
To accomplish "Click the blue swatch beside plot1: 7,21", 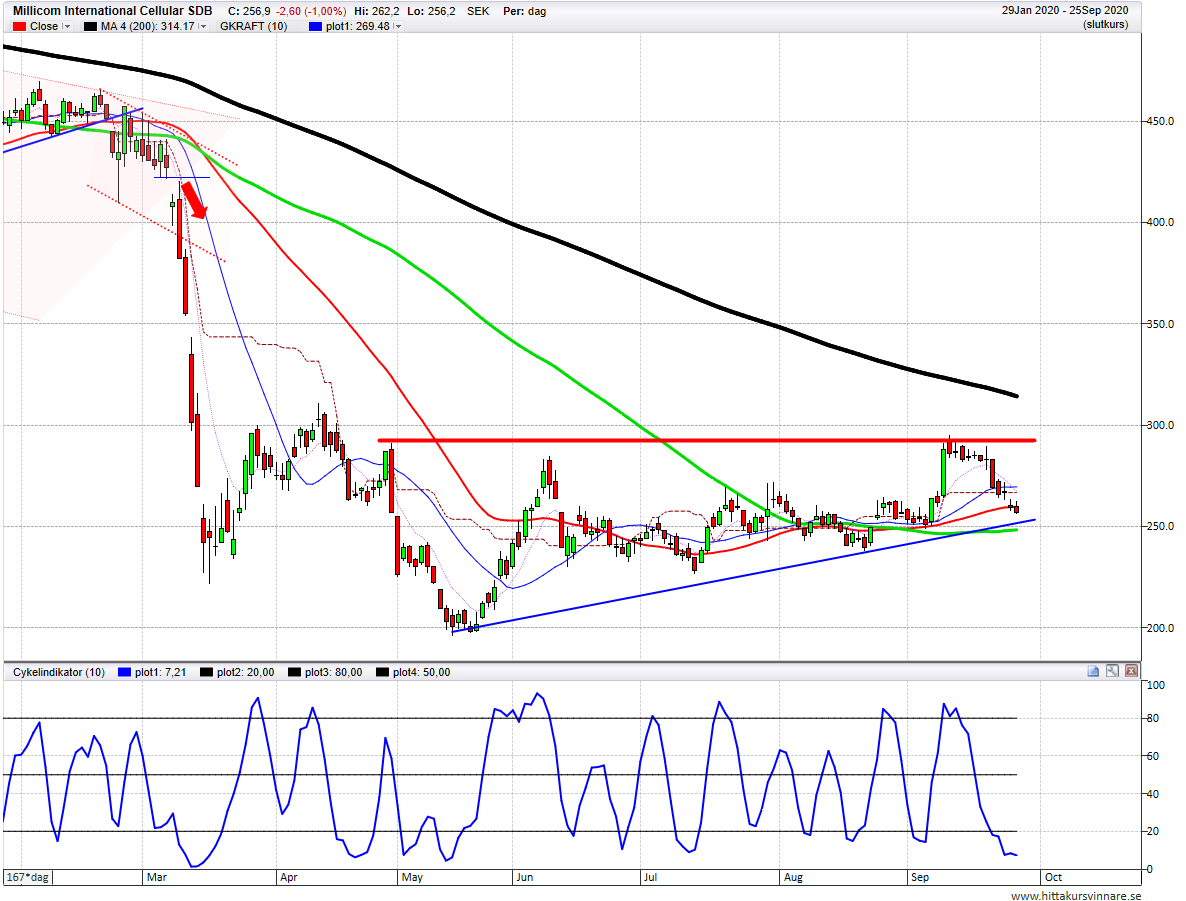I will pos(125,673).
